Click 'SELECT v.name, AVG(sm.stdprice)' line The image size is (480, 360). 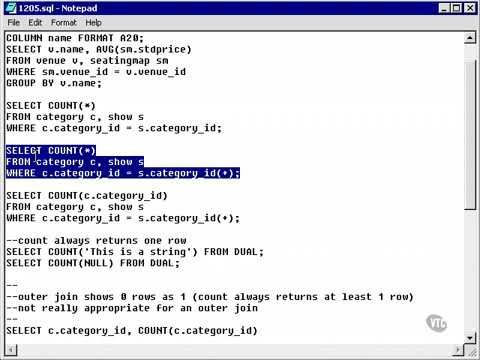click(x=99, y=49)
